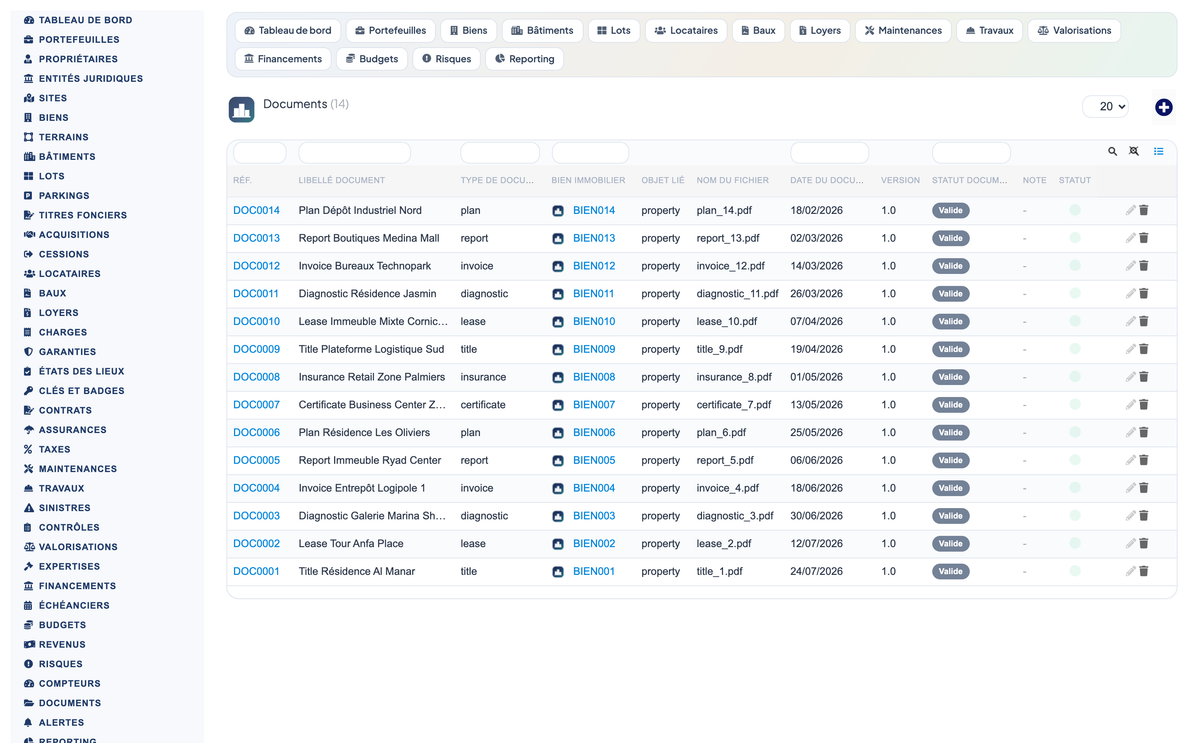Screen dimensions: 1200x743
Task: Open Risques top tab
Action: click(447, 59)
